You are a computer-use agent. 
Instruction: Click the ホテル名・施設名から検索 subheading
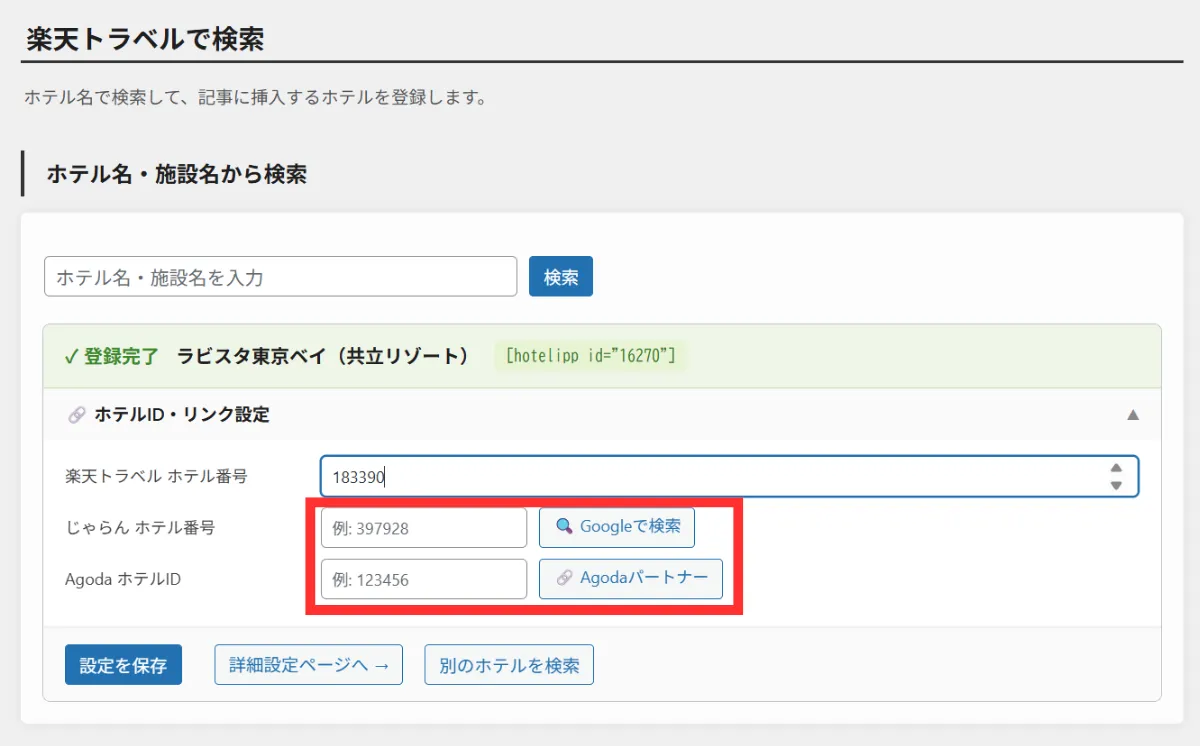pos(176,175)
